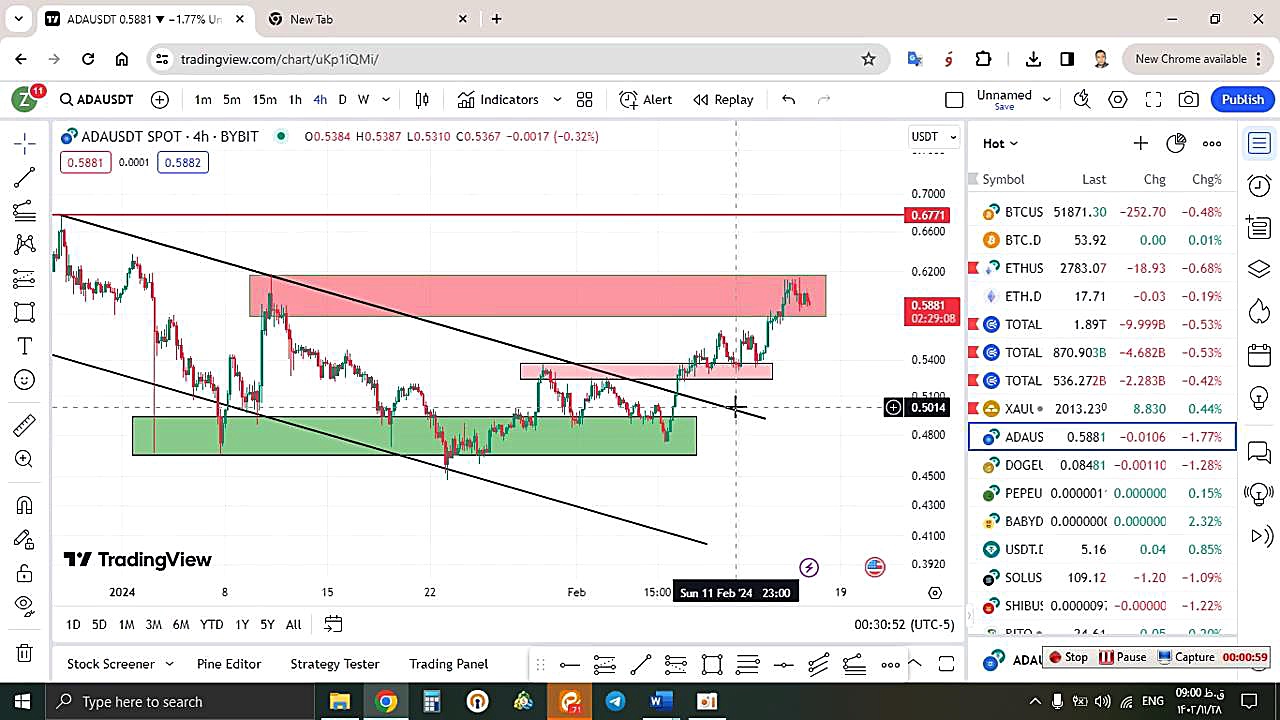
Task: Open the forecasting and measurement tools
Action: (25, 278)
